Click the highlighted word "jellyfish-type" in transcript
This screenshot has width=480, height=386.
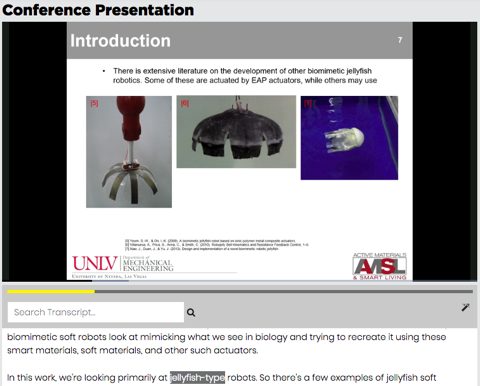click(x=197, y=378)
